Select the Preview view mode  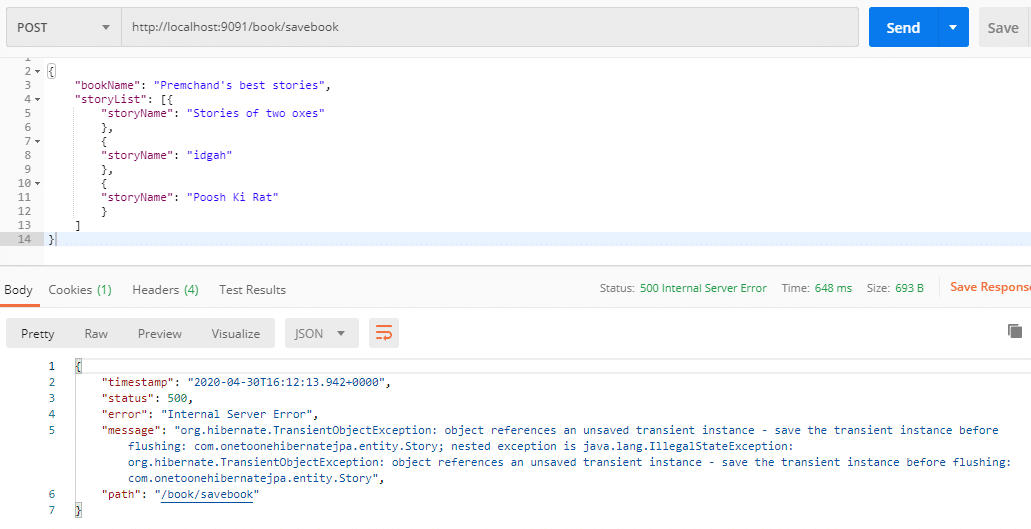pyautogui.click(x=160, y=333)
